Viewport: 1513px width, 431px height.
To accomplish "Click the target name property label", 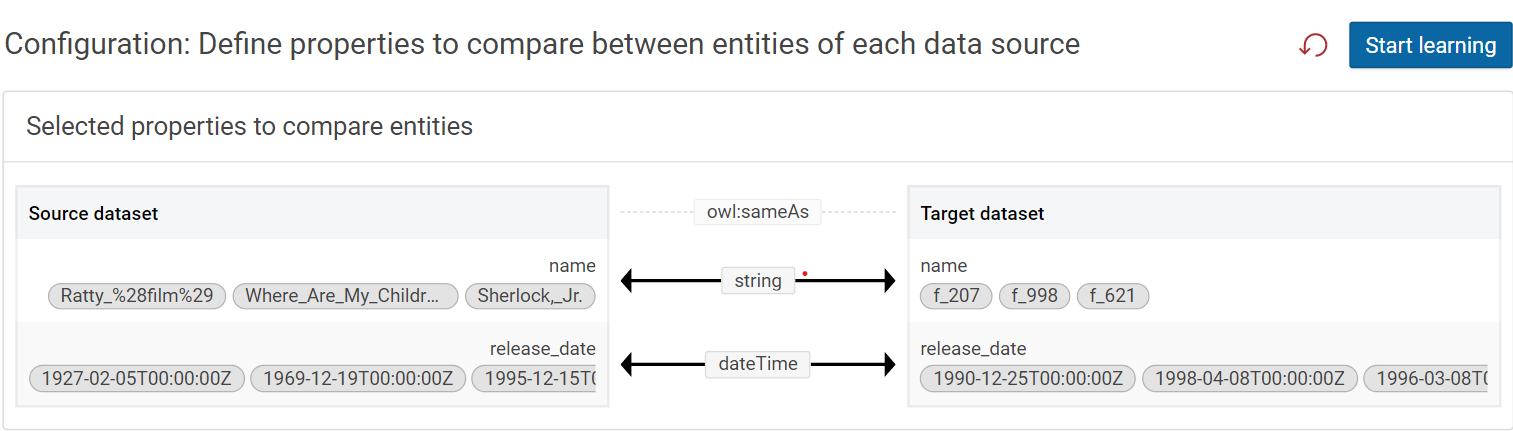I will pyautogui.click(x=943, y=266).
